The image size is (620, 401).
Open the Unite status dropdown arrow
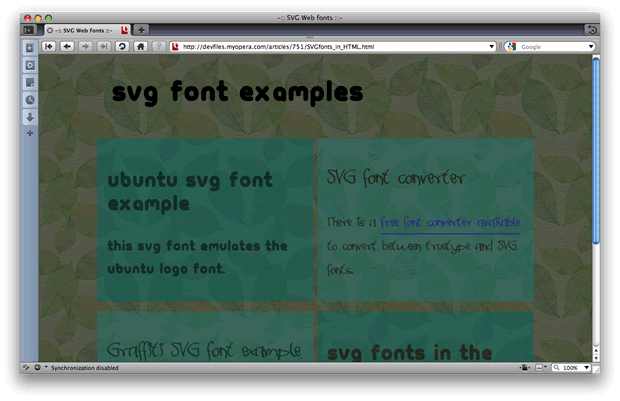pos(46,367)
